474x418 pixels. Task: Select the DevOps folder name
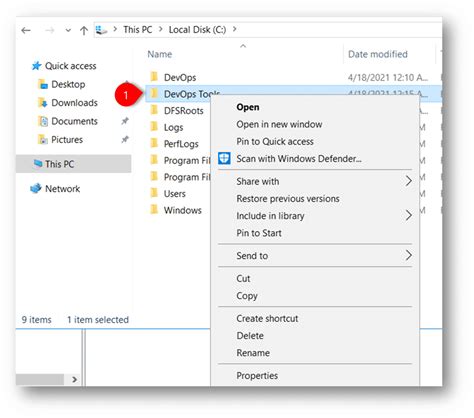click(180, 78)
